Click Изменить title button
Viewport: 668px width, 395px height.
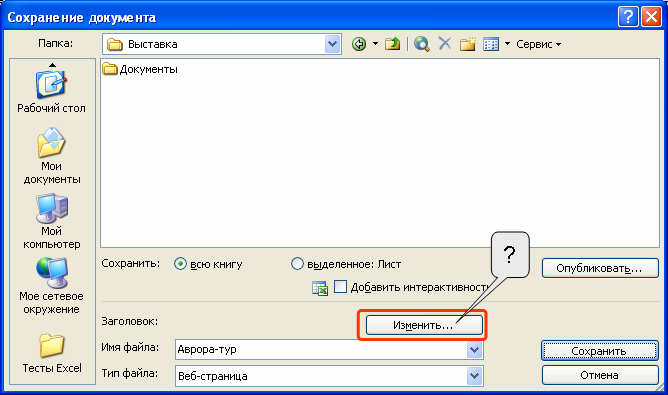click(x=424, y=325)
